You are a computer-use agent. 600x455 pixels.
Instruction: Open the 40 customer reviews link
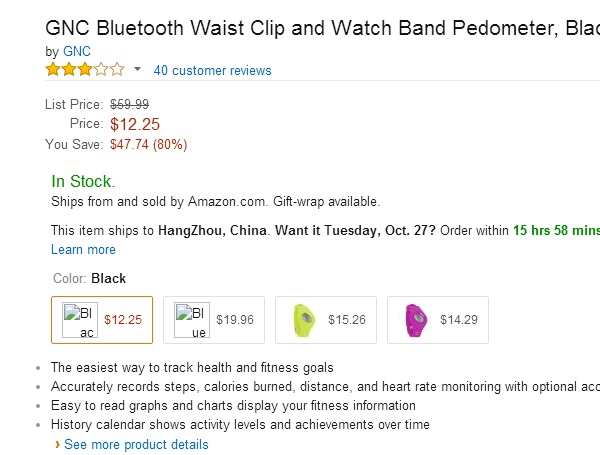(212, 71)
